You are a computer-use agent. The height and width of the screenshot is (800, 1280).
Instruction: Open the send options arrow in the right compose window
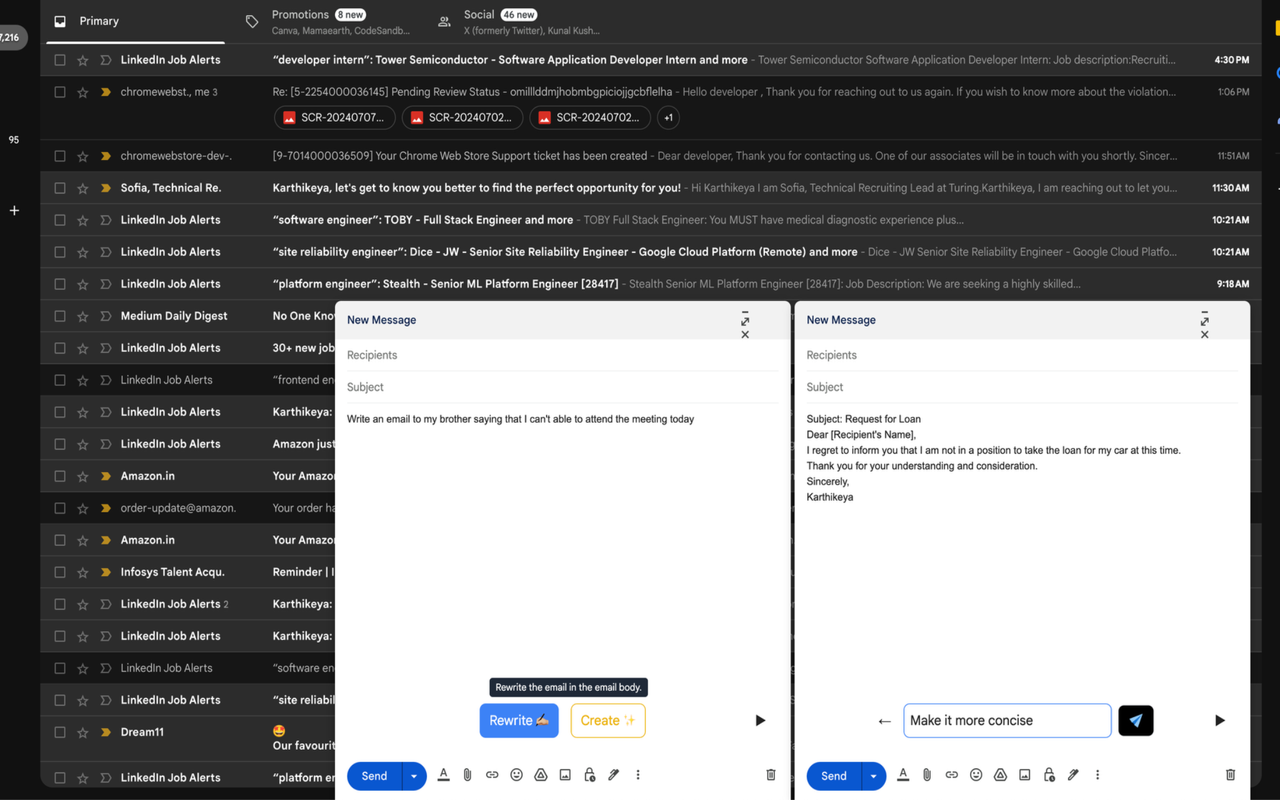pyautogui.click(x=873, y=776)
